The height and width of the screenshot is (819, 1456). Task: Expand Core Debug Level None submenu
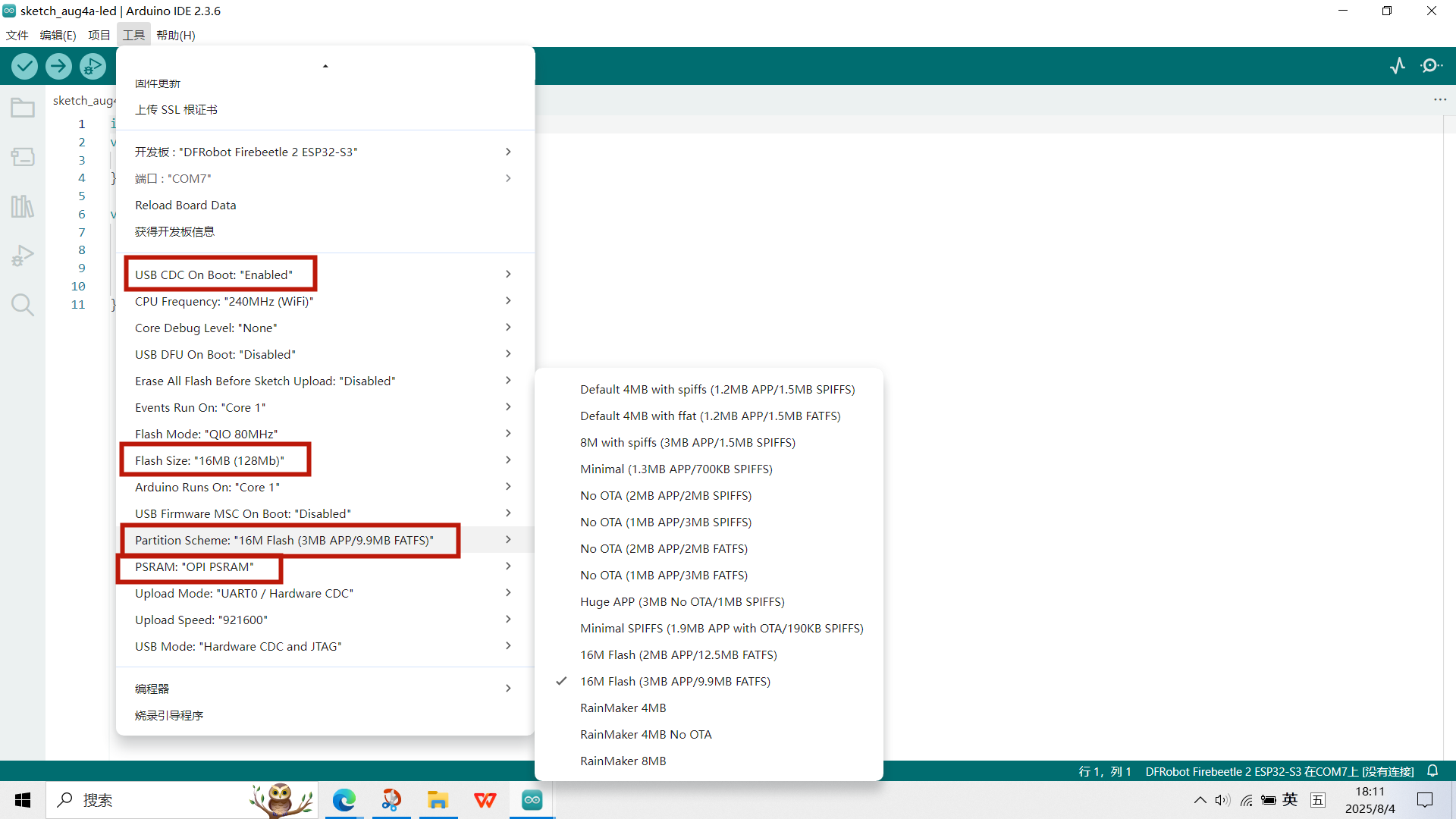point(325,328)
